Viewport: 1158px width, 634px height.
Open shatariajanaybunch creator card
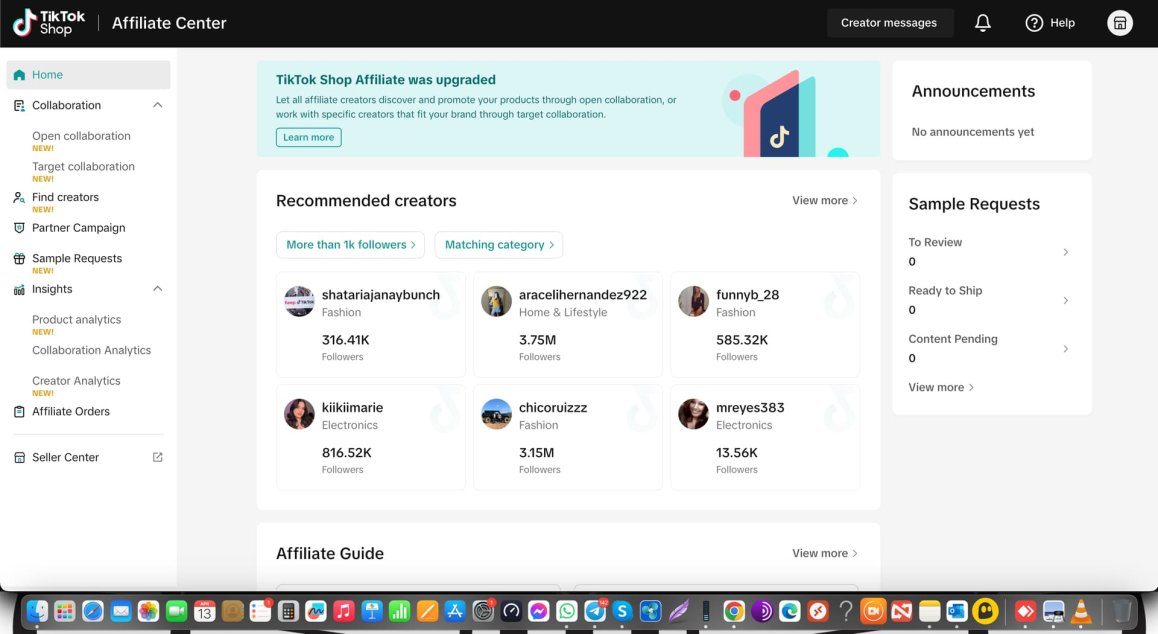click(371, 324)
